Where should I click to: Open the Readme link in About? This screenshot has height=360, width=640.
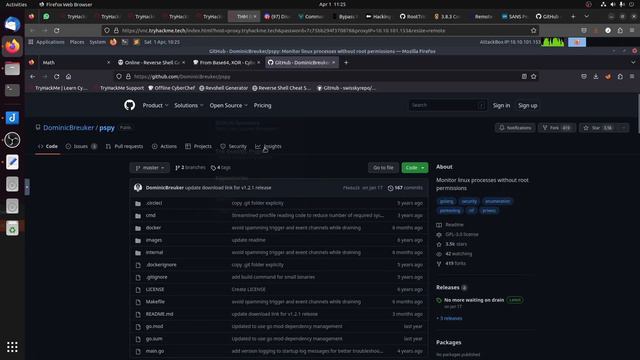(450, 225)
